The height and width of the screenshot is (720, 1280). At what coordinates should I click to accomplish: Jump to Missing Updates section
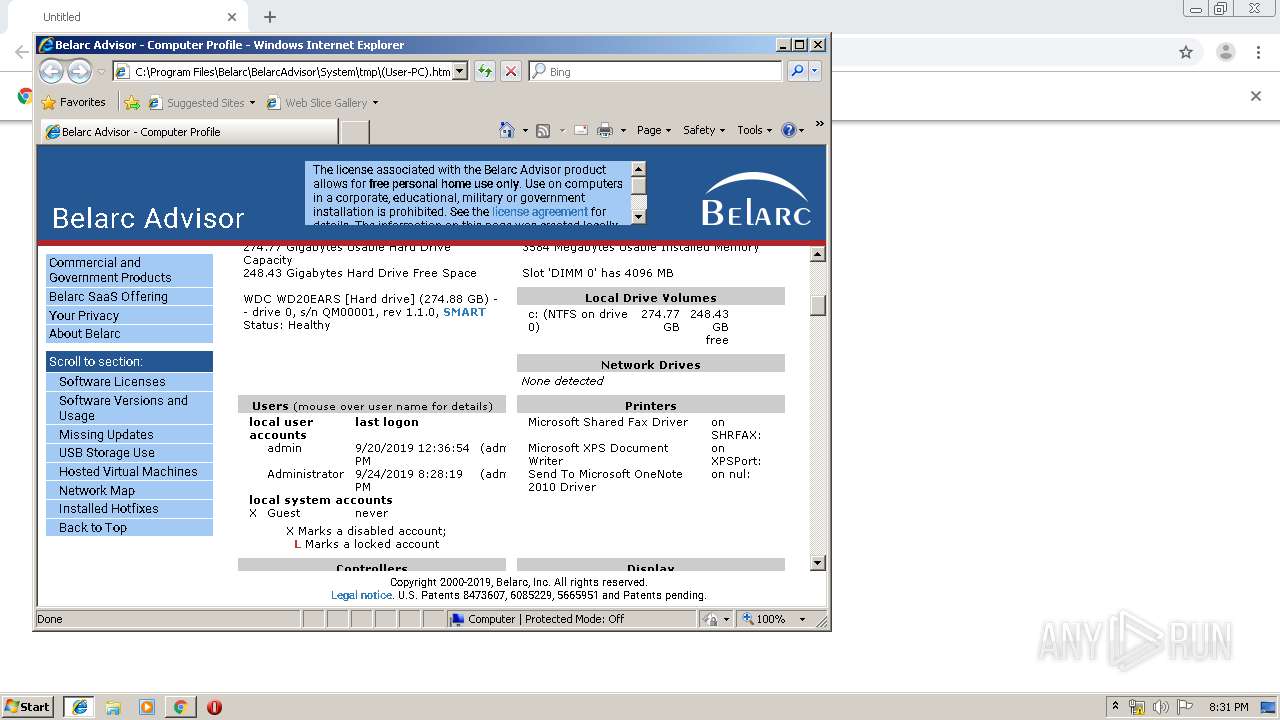(x=129, y=435)
